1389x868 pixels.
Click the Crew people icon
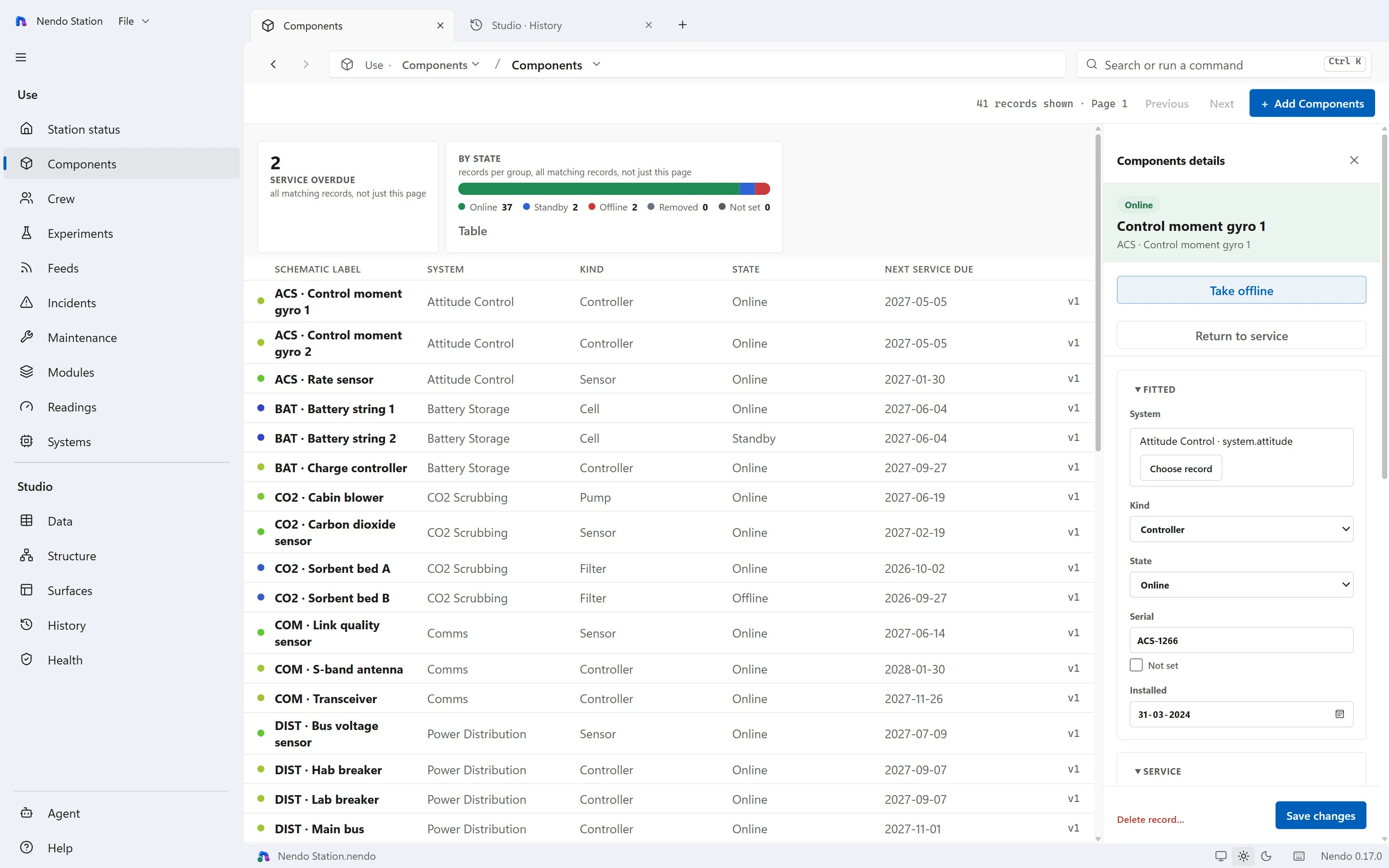(x=26, y=198)
